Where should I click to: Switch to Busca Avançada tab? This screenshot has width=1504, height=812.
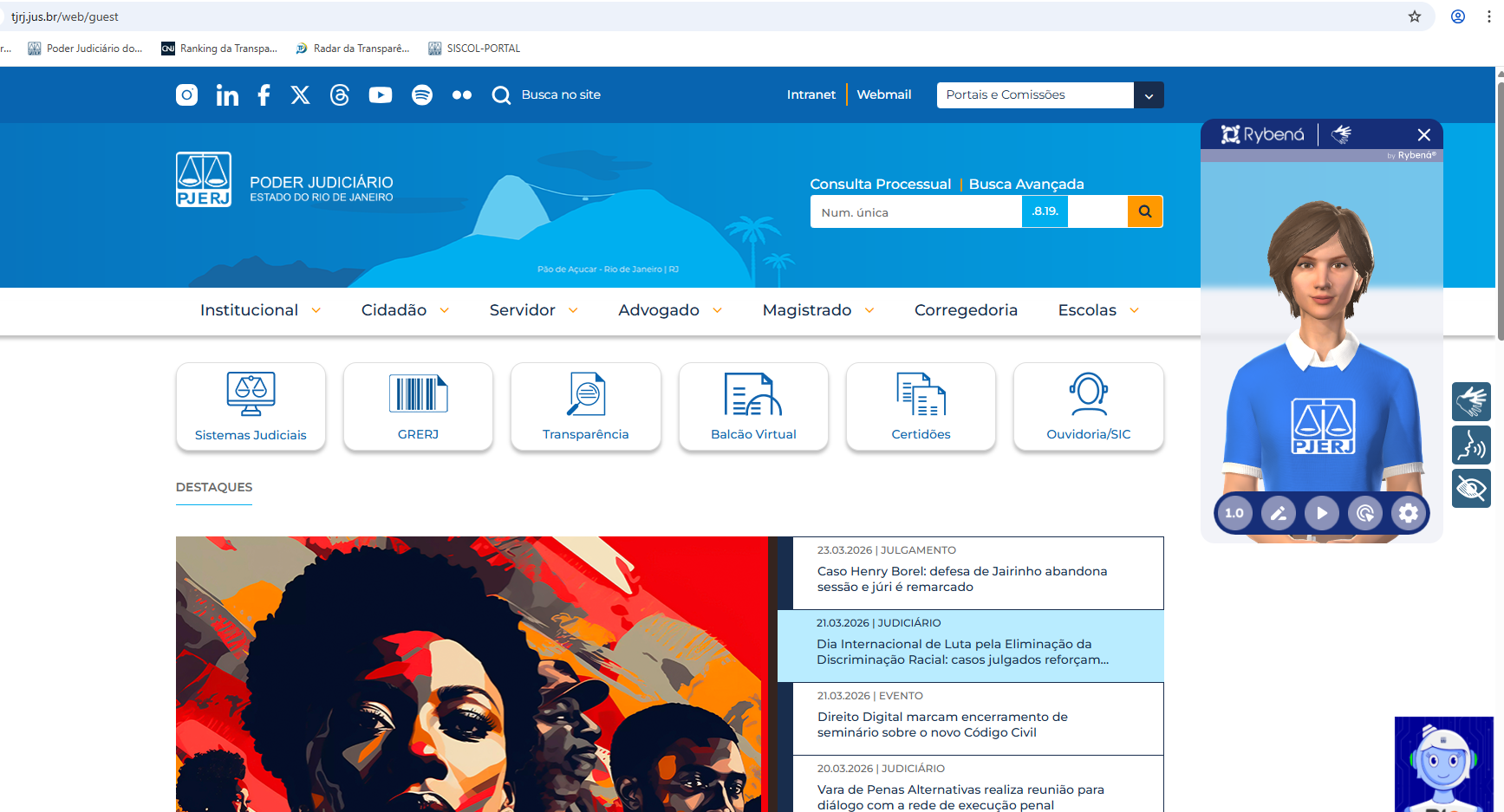tap(1026, 184)
